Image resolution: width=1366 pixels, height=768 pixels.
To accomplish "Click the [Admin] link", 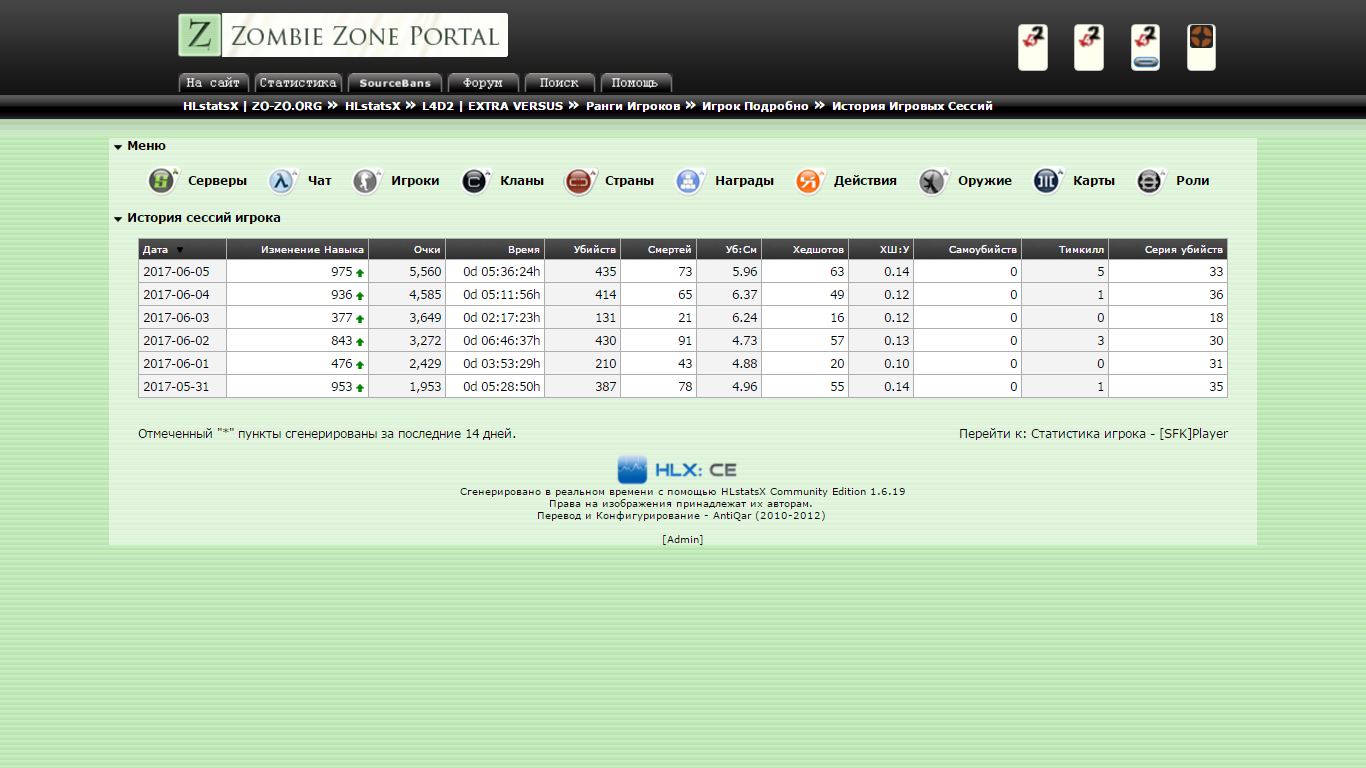I will (x=682, y=540).
